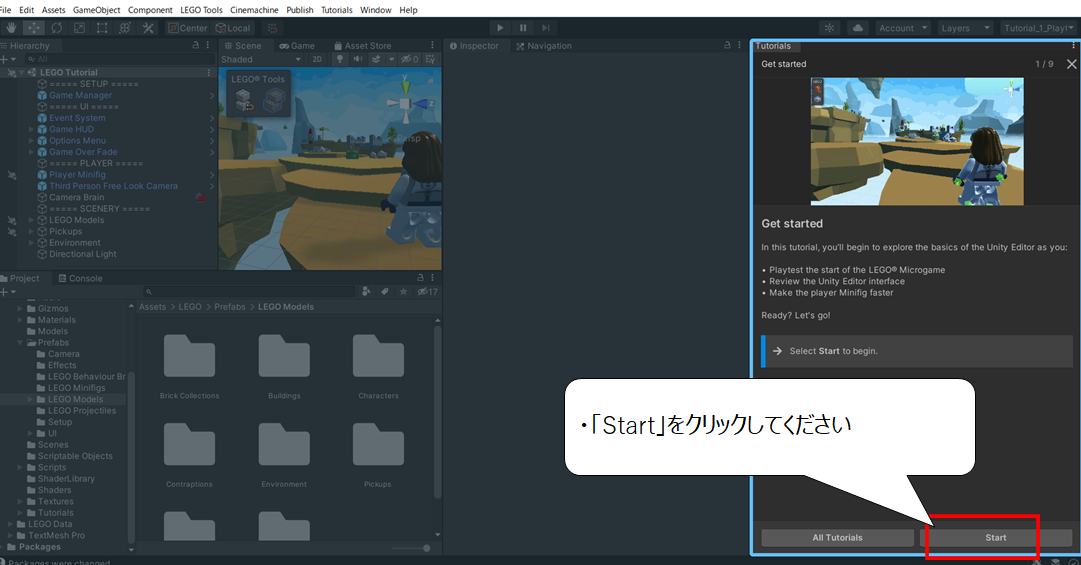Viewport: 1081px width, 565px height.
Task: Toggle scene audio speaker icon
Action: click(358, 59)
